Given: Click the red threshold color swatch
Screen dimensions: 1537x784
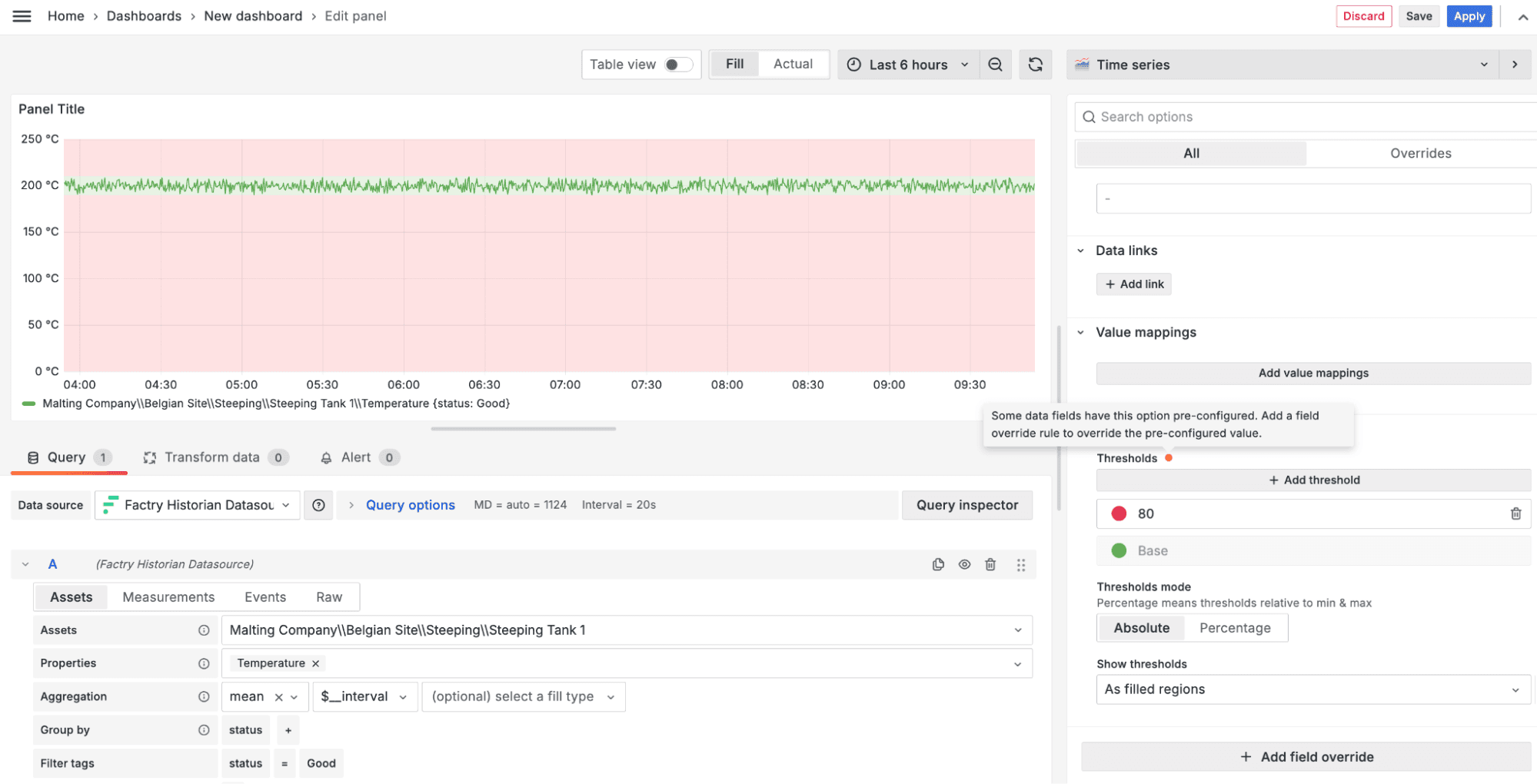Looking at the screenshot, I should (x=1119, y=513).
